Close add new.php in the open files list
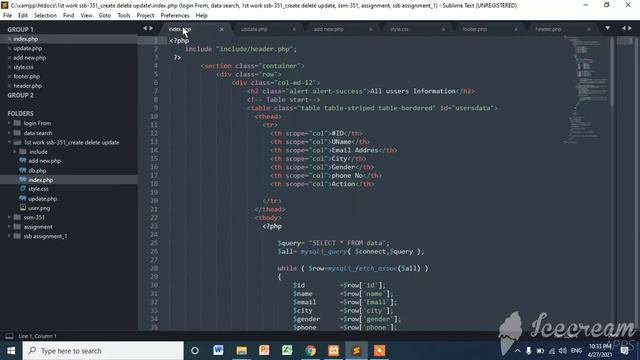The width and height of the screenshot is (640, 360). pyautogui.click(x=9, y=58)
